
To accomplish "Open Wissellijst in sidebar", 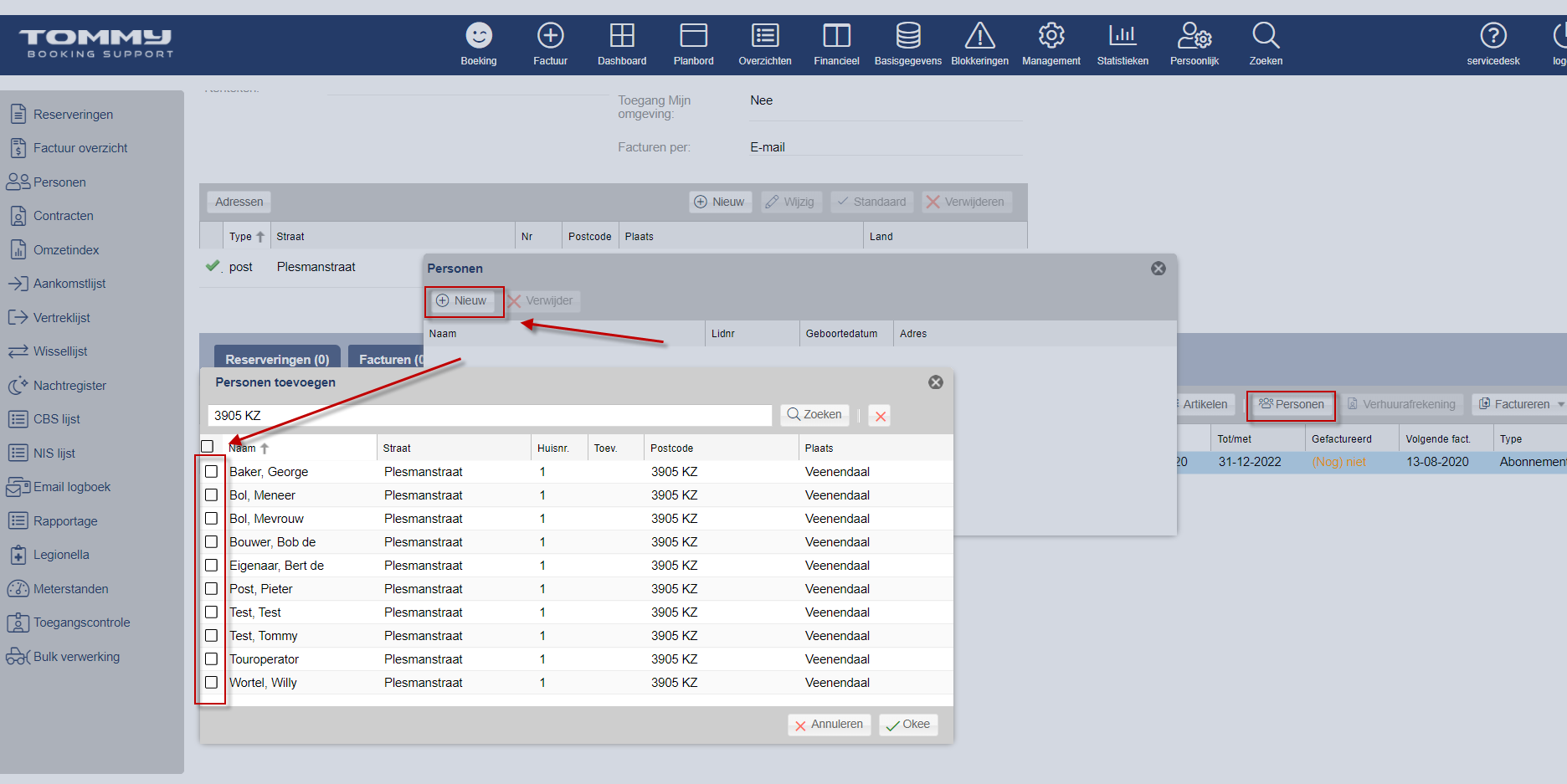I will tap(60, 351).
